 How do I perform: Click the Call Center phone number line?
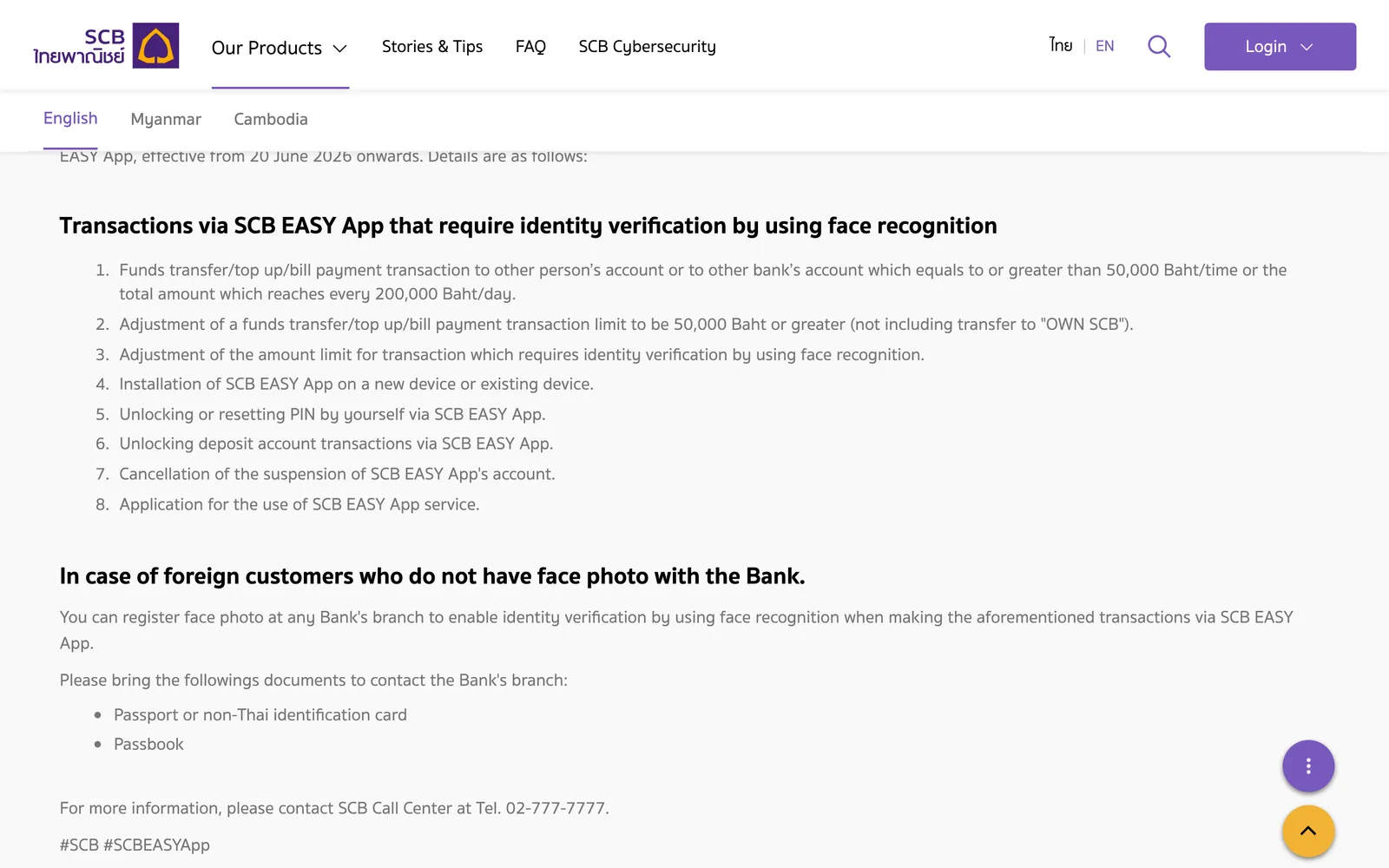click(x=334, y=809)
